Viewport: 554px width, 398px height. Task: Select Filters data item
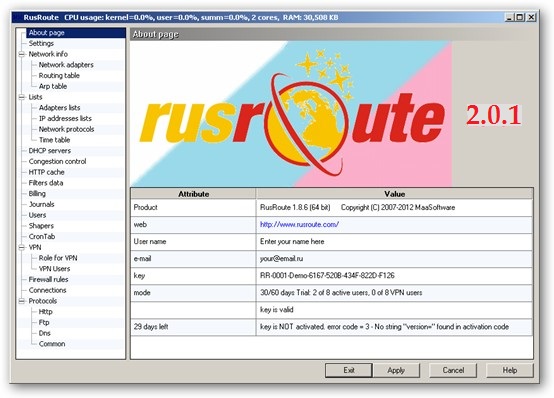[46, 183]
